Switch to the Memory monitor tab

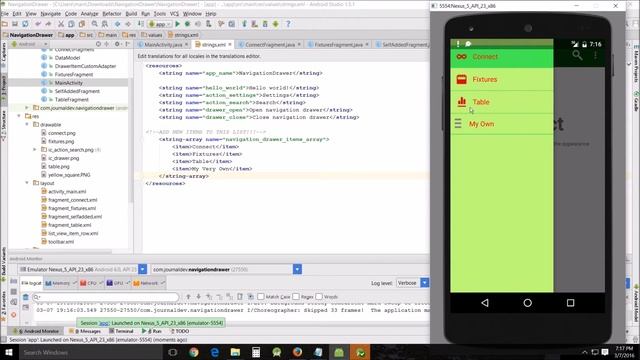coord(60,283)
